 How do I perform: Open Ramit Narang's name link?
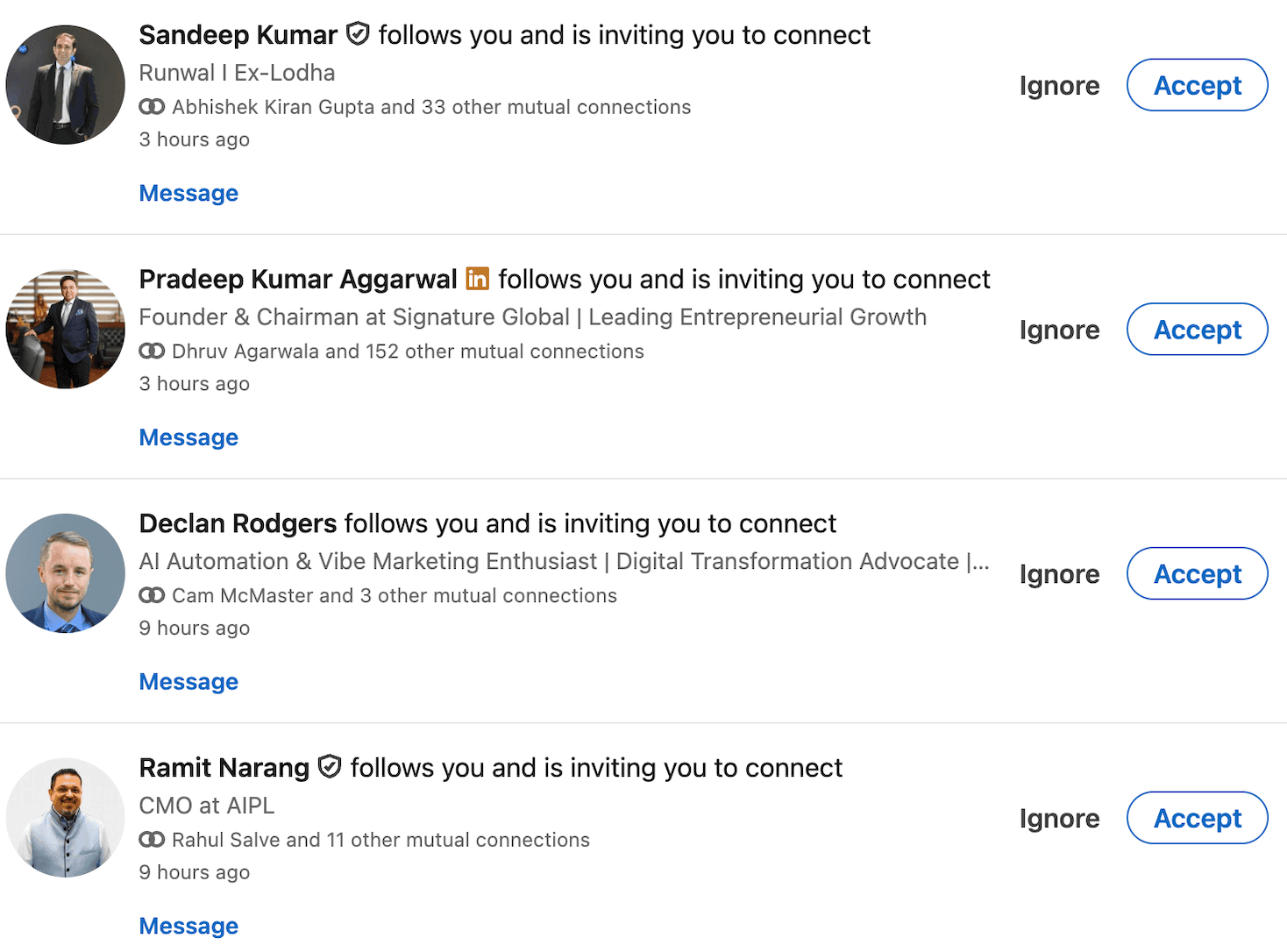coord(224,768)
